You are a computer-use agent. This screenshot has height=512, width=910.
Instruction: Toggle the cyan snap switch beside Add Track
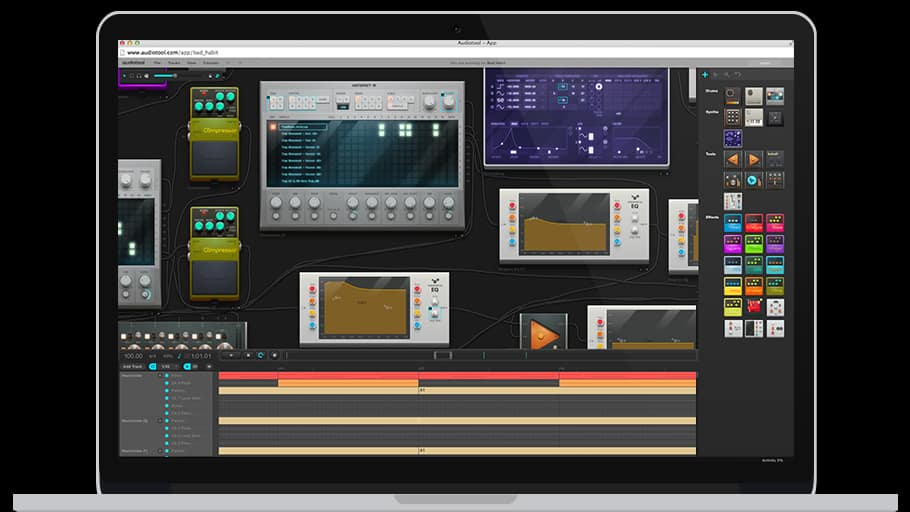153,366
